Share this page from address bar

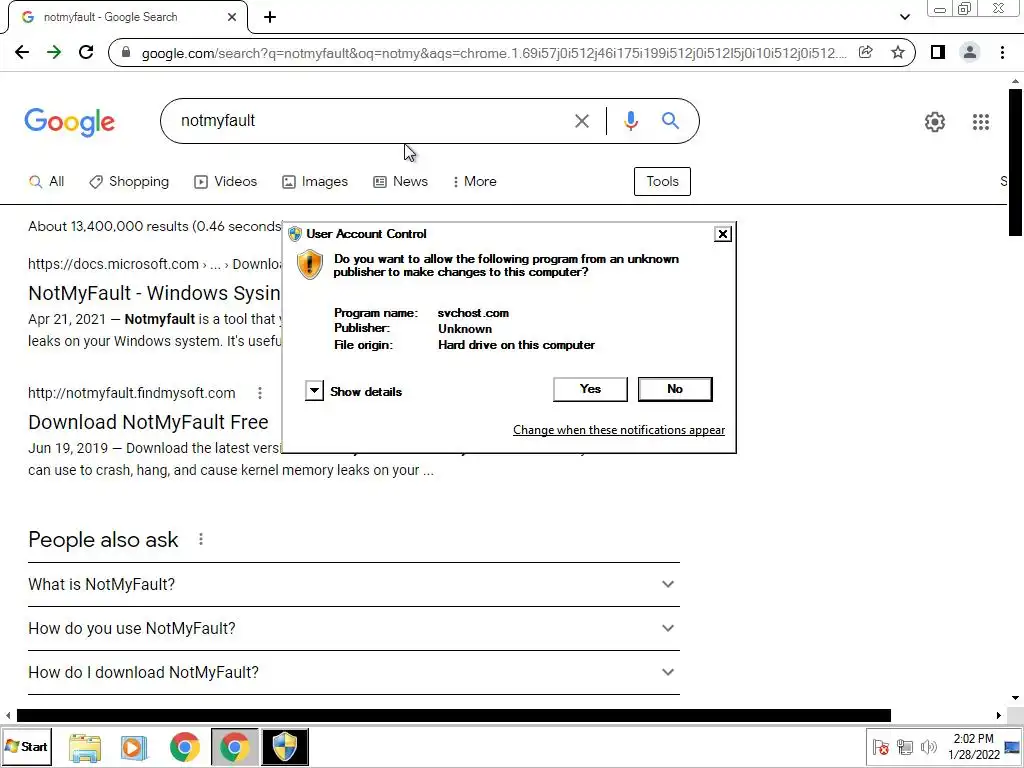pyautogui.click(x=865, y=52)
